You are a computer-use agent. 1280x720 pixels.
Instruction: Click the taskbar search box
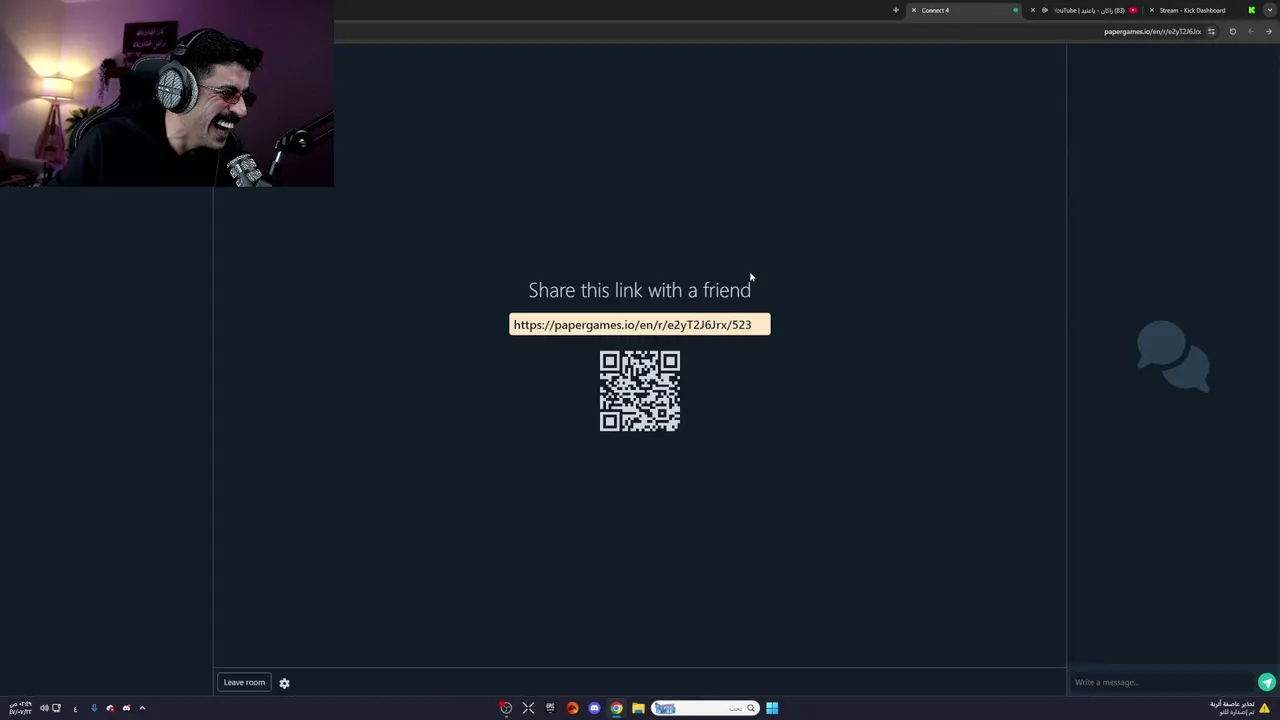(705, 708)
